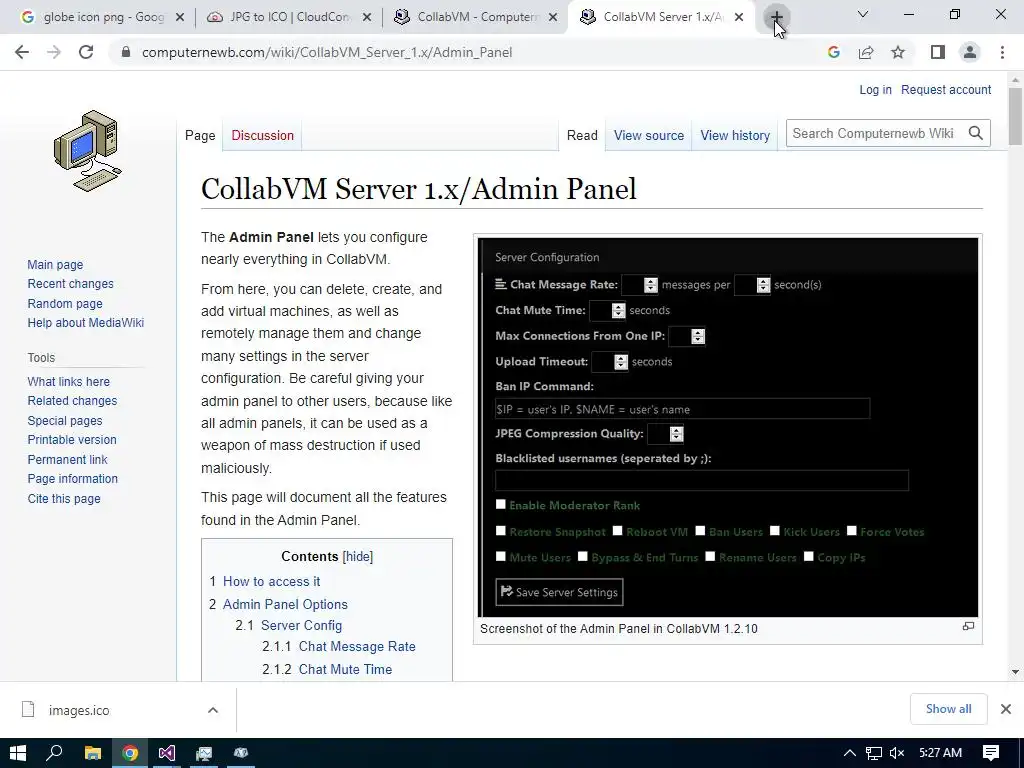This screenshot has width=1024, height=768.
Task: Select the Read tab
Action: [x=582, y=135]
